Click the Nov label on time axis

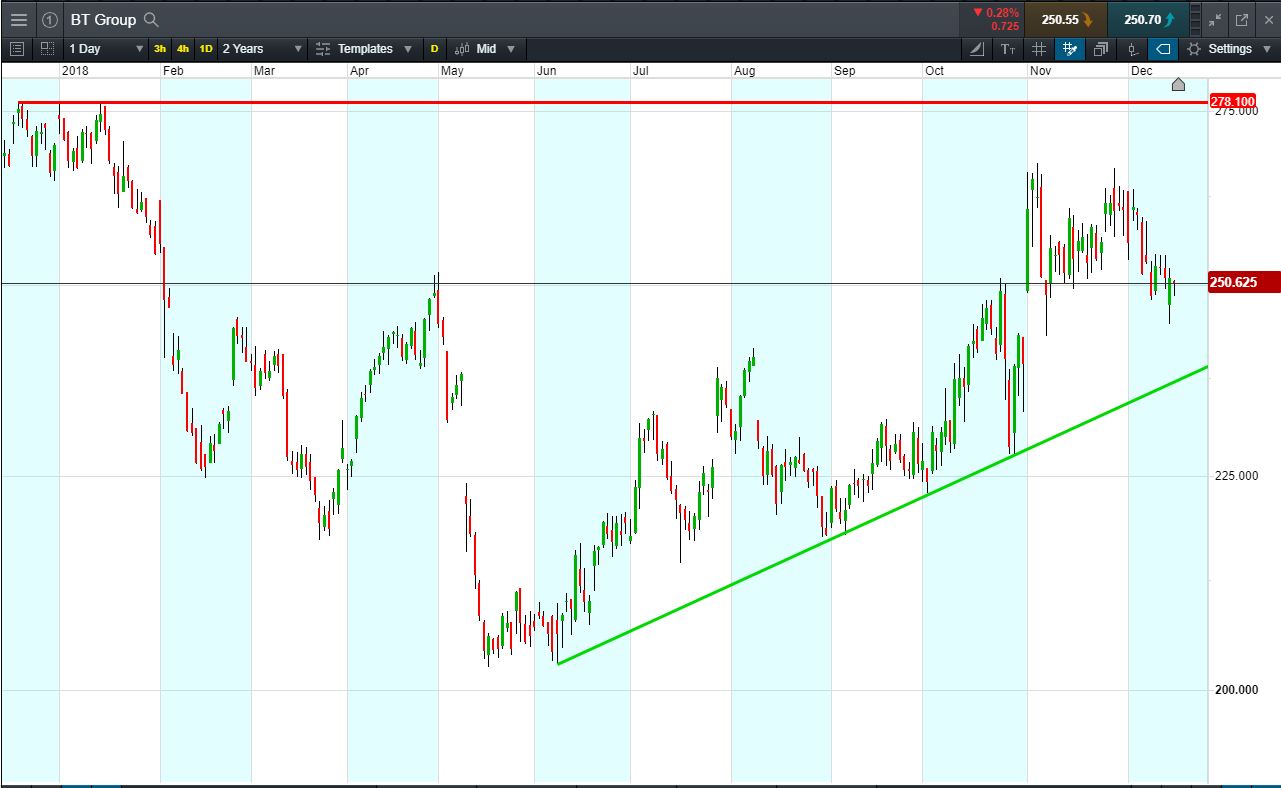tap(1040, 71)
